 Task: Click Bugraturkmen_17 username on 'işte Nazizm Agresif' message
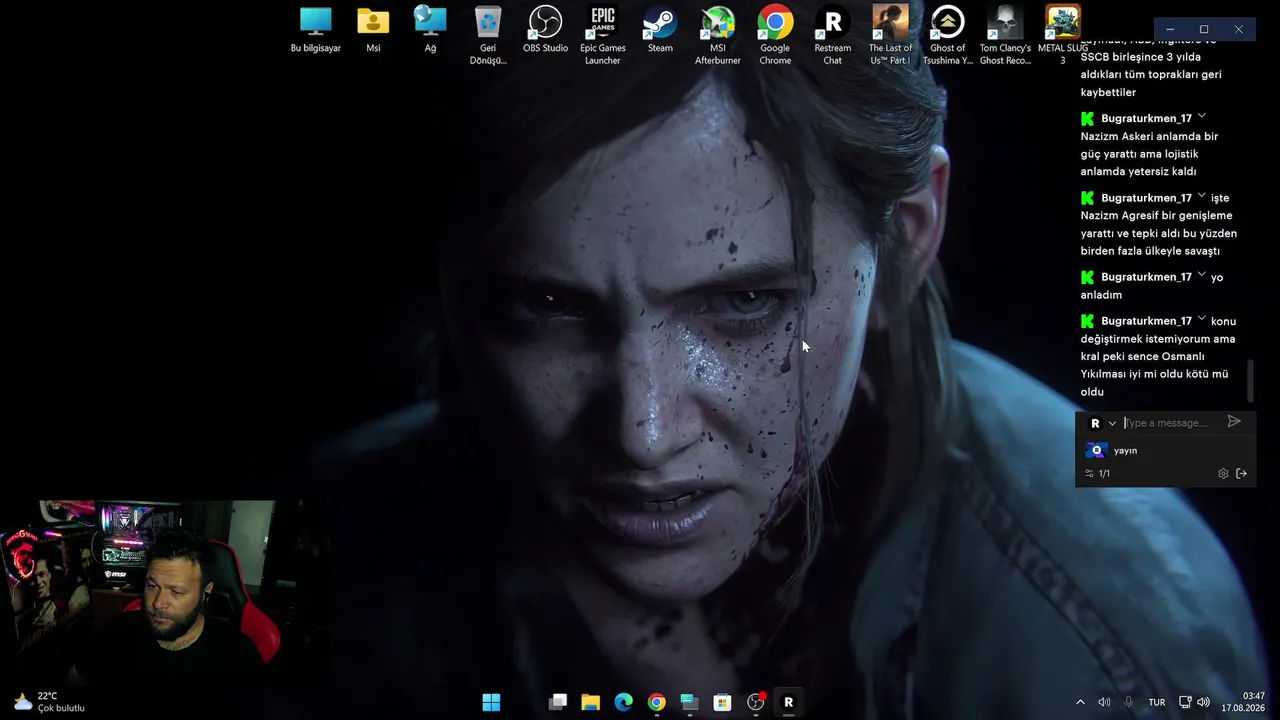(x=1146, y=198)
